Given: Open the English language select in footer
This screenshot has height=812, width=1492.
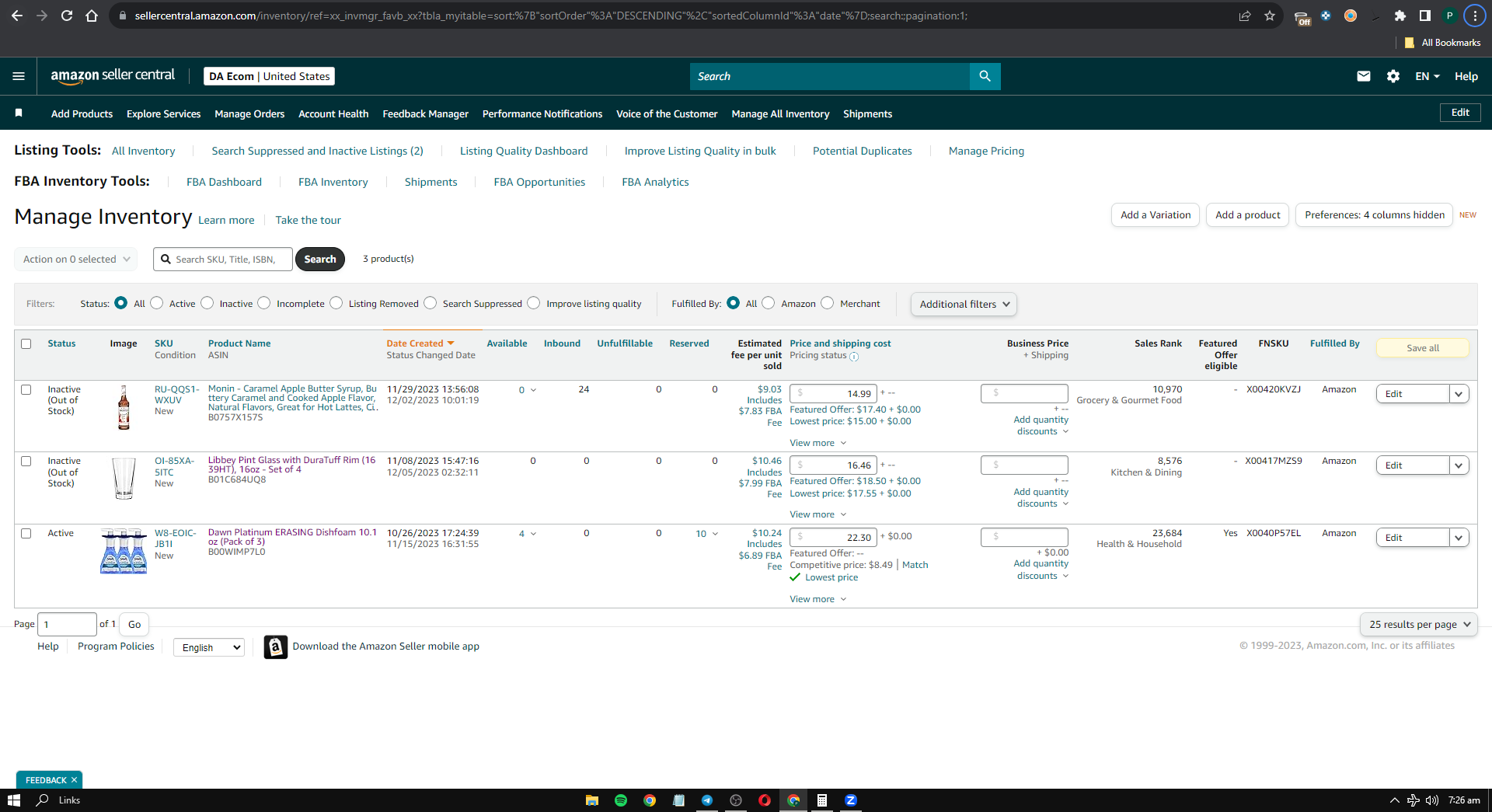Looking at the screenshot, I should point(209,647).
